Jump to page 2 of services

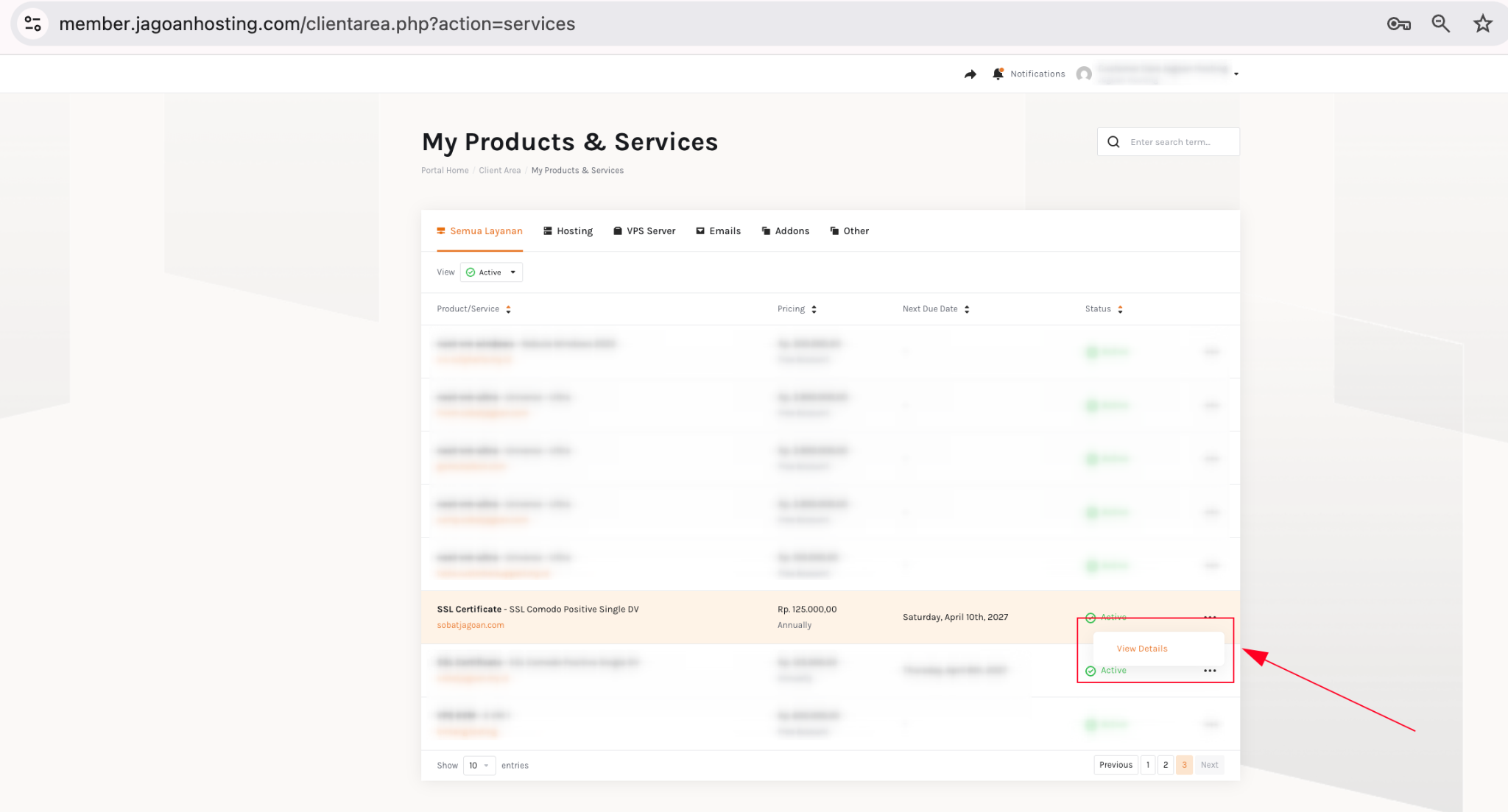click(x=1165, y=765)
